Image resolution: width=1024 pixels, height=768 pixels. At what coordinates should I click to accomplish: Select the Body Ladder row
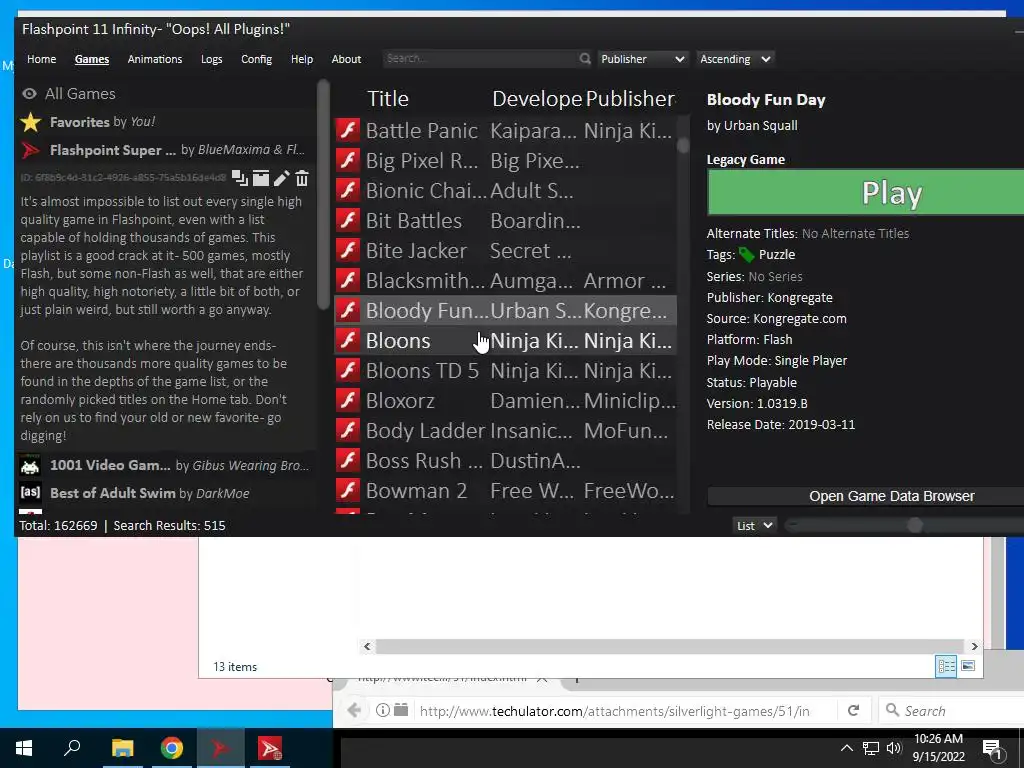[x=505, y=431]
